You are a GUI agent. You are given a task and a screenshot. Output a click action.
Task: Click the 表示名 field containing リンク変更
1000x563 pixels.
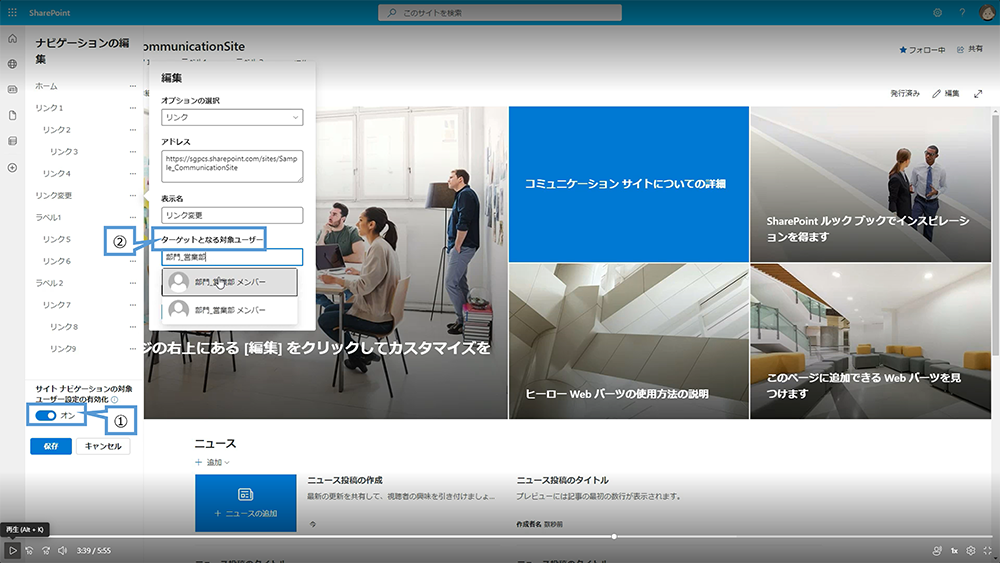(x=232, y=216)
